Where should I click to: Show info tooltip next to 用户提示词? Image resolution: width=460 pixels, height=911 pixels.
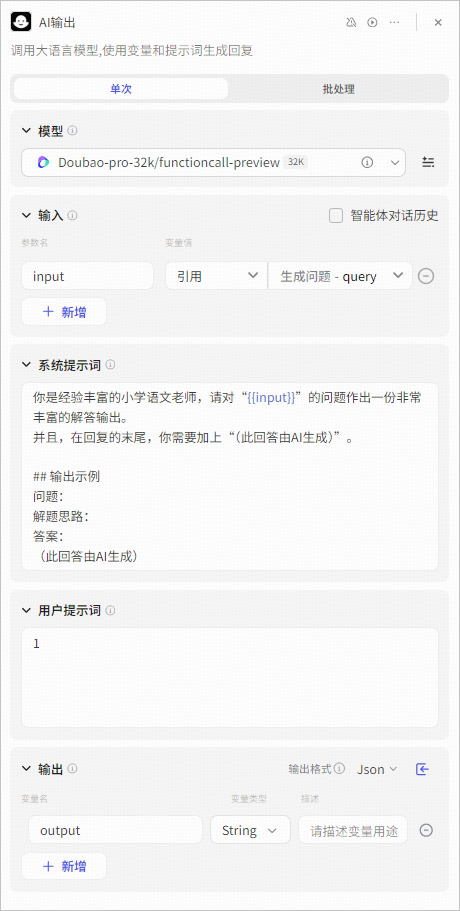pos(110,611)
